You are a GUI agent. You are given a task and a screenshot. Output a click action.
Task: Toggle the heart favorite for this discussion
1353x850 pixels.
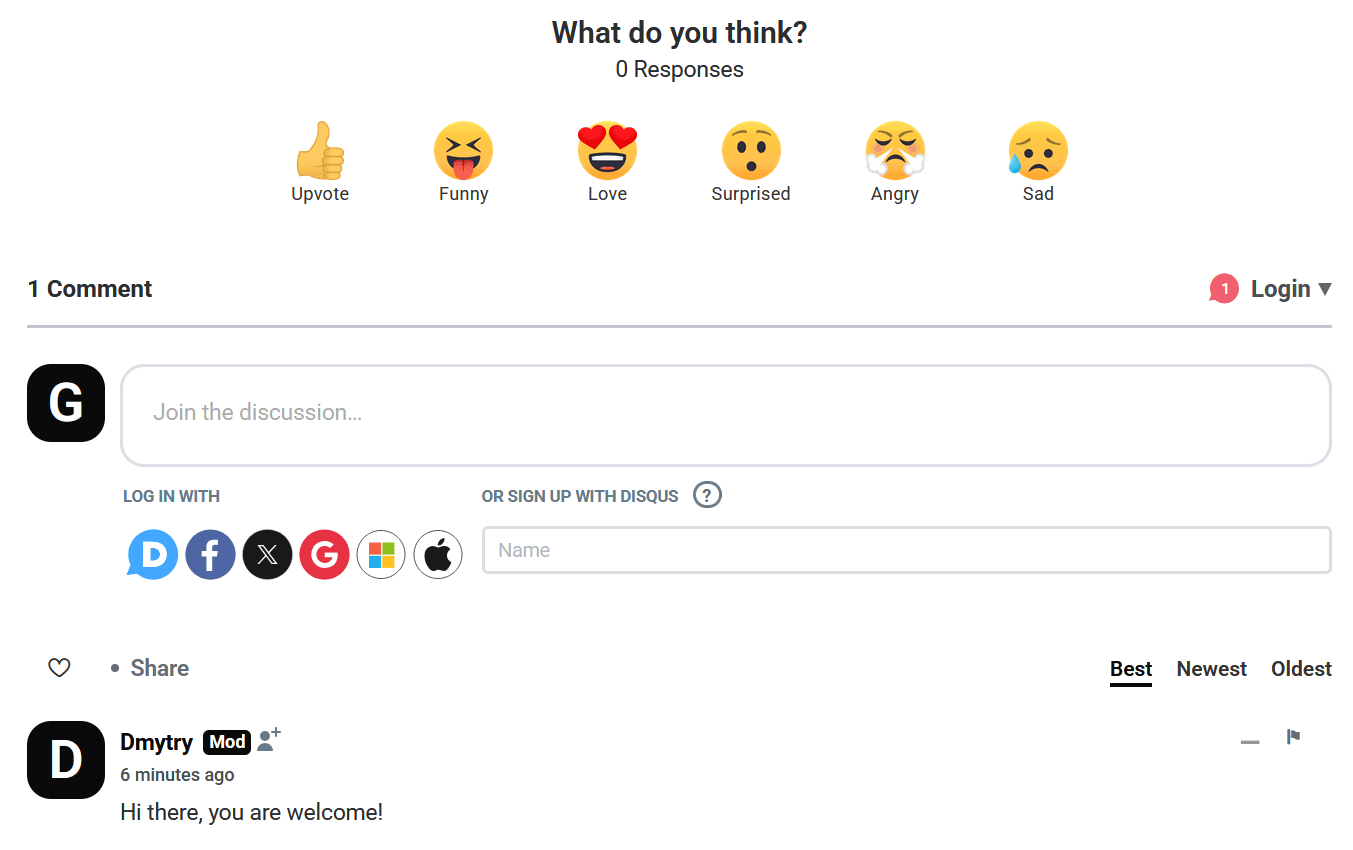coord(59,668)
